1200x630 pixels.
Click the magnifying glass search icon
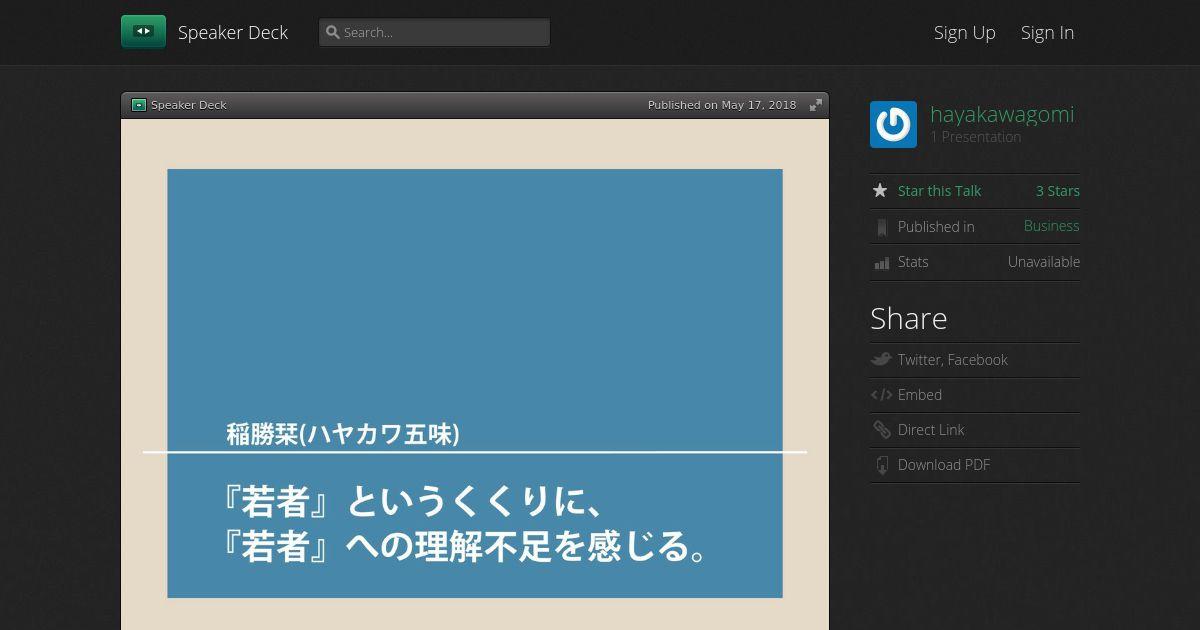pyautogui.click(x=332, y=32)
